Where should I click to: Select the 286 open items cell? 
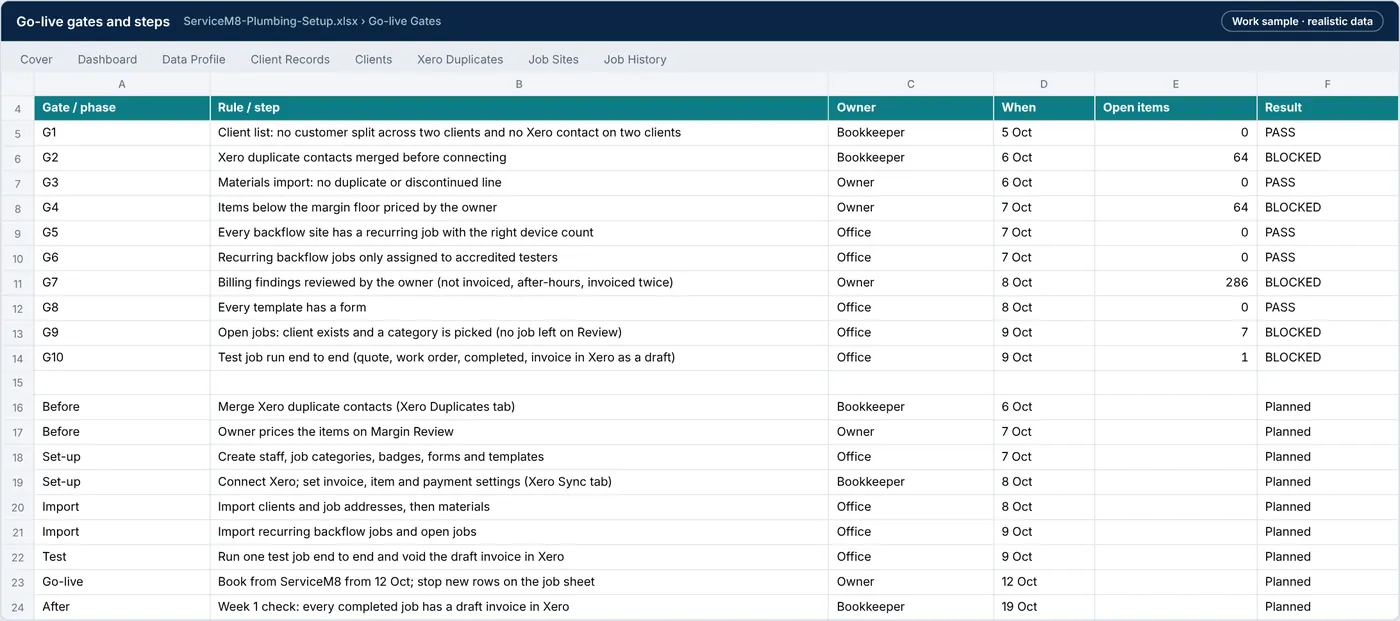click(1176, 283)
